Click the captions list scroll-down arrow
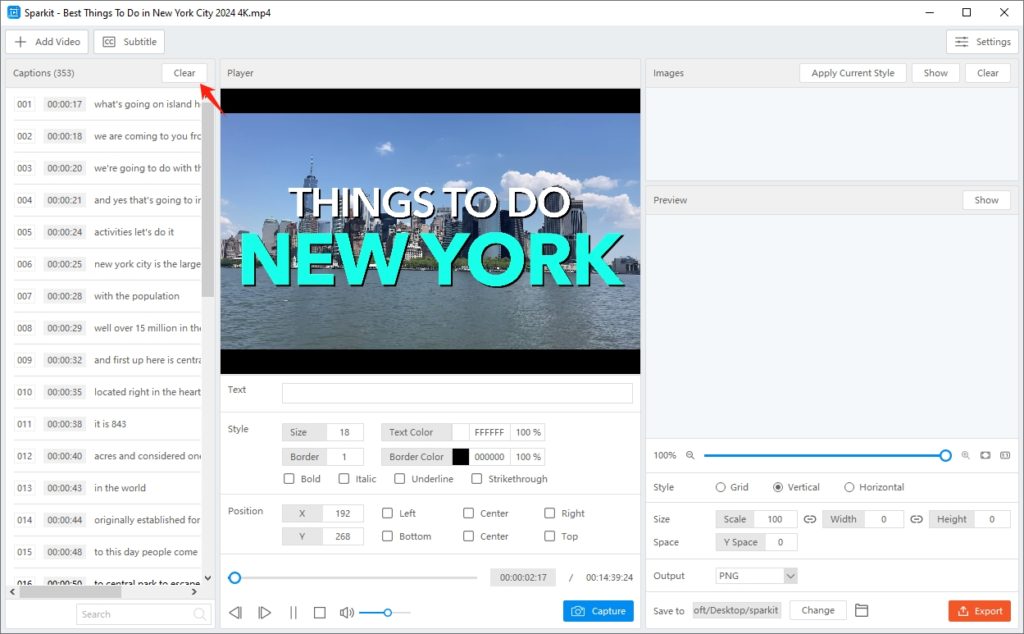Viewport: 1024px width, 634px height. coord(208,578)
